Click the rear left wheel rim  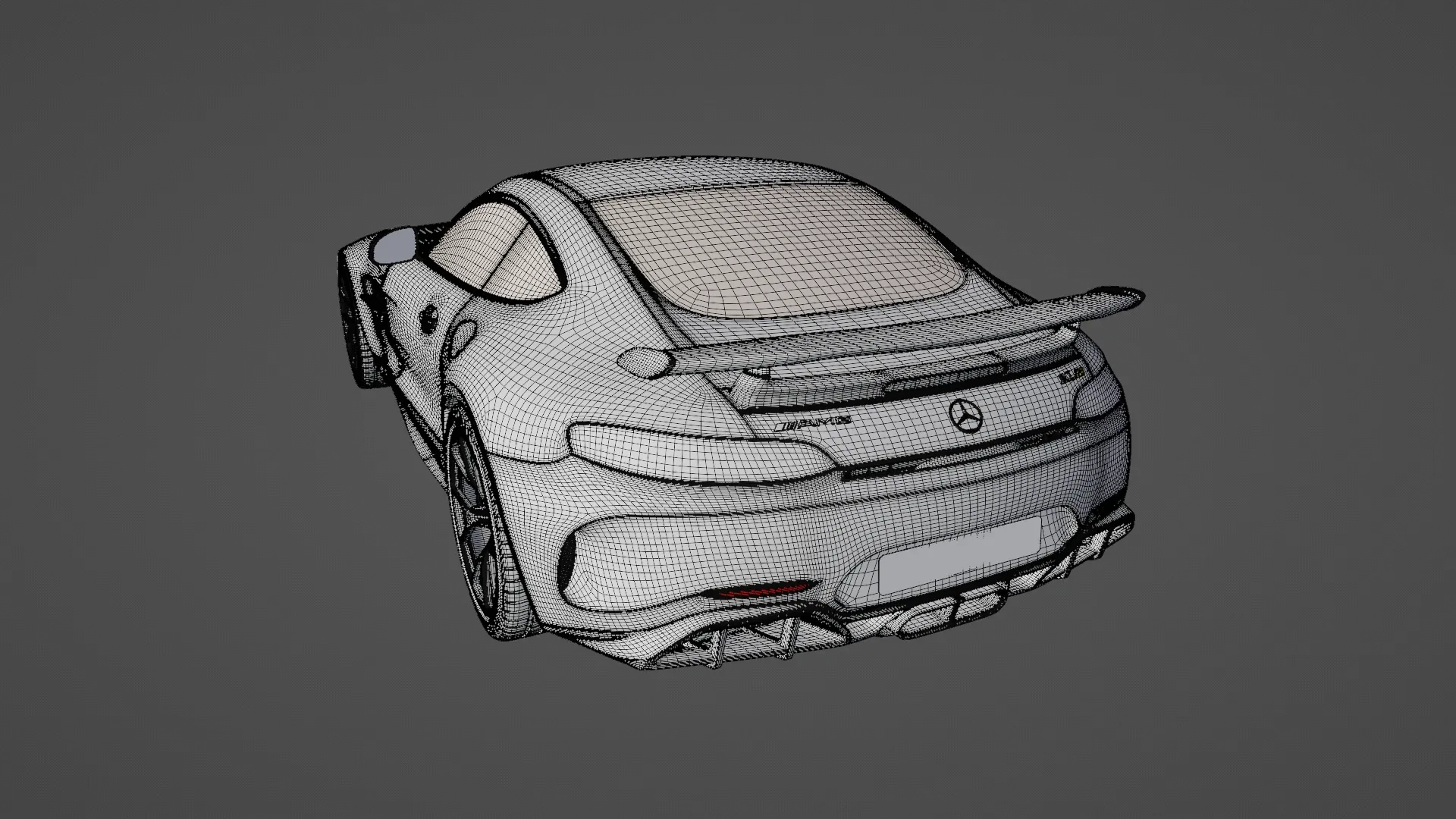(472, 521)
